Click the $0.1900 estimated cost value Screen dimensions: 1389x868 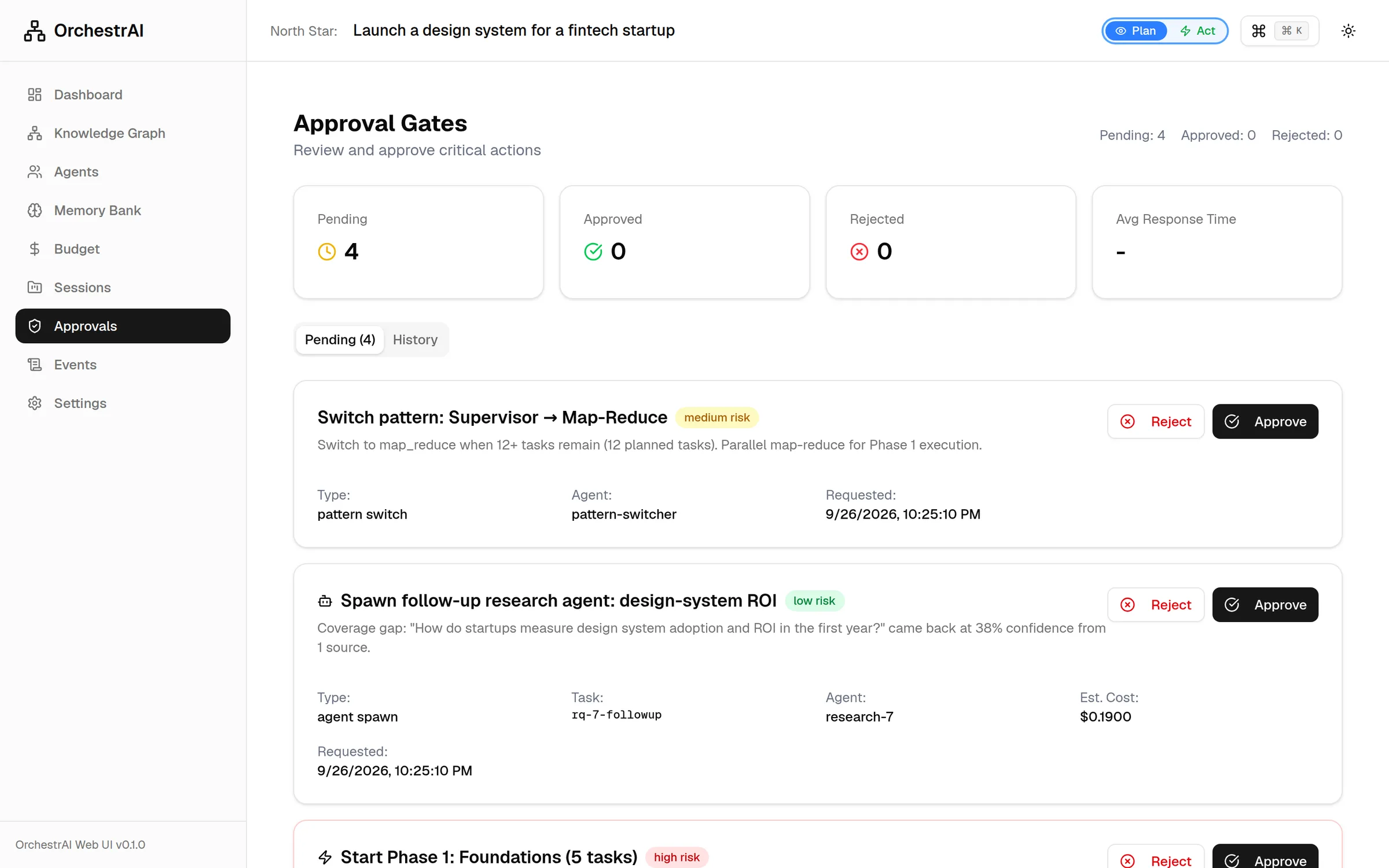1105,716
